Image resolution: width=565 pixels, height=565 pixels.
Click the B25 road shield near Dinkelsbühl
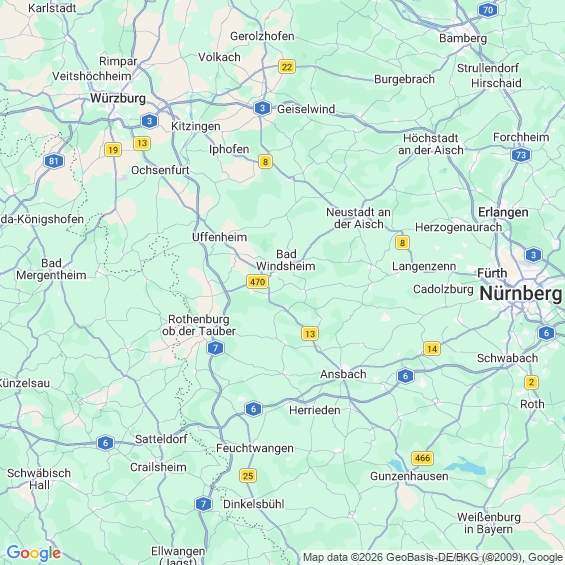[x=248, y=476]
